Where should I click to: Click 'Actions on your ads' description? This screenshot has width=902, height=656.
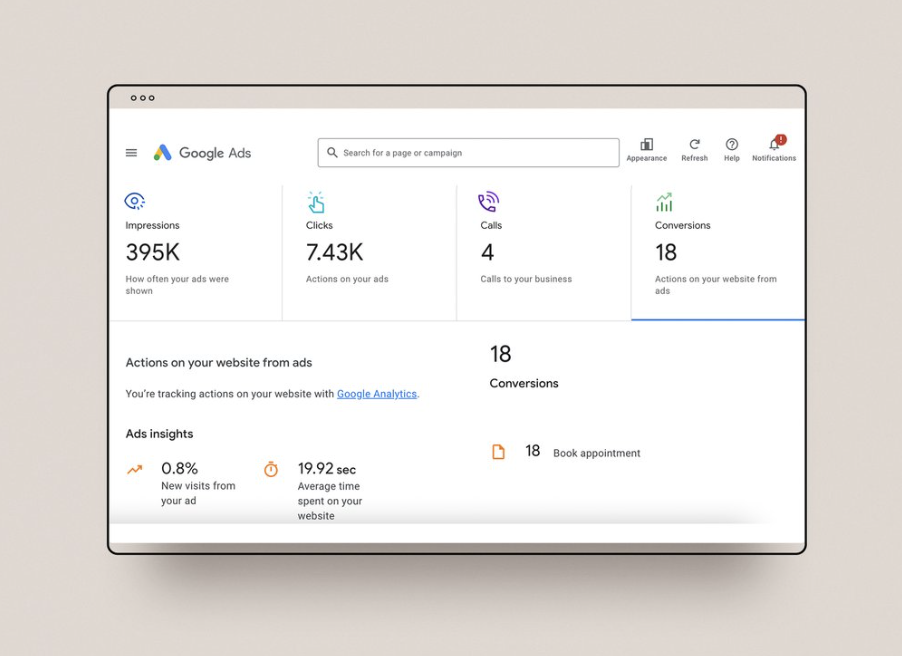347,279
